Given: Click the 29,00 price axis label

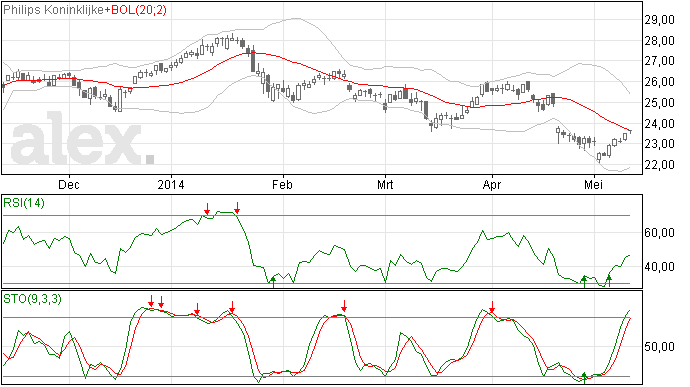Looking at the screenshot, I should (659, 20).
